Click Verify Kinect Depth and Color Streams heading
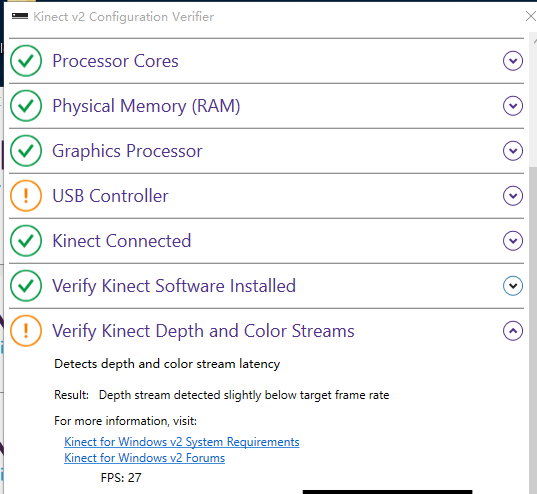The image size is (537, 494). click(203, 331)
